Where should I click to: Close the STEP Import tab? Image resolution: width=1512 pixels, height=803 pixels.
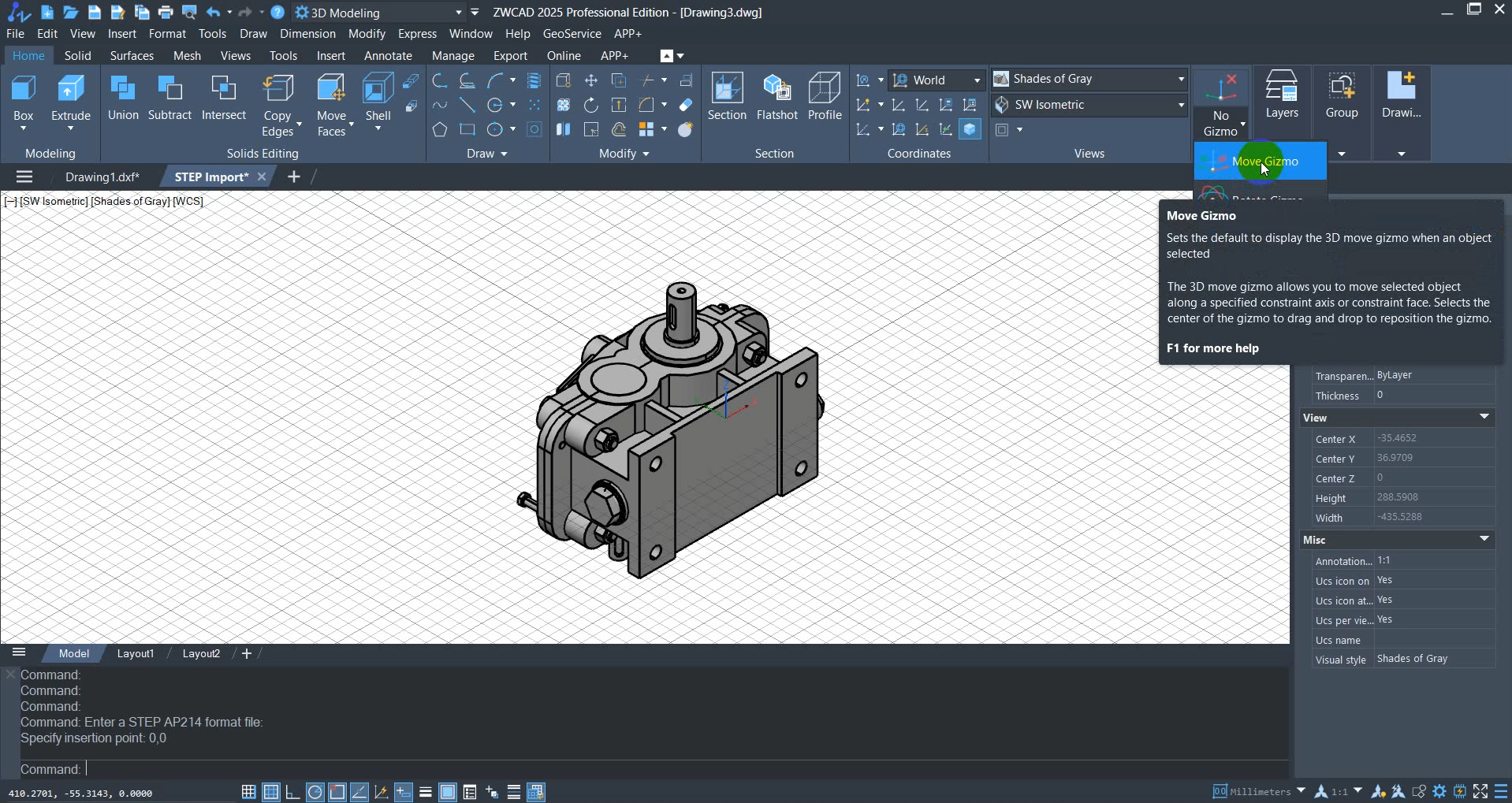click(x=262, y=177)
